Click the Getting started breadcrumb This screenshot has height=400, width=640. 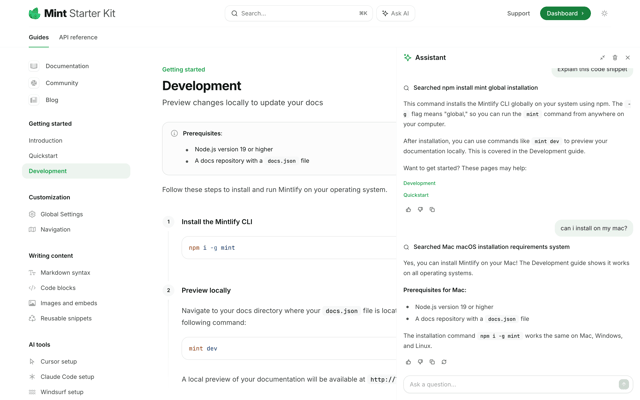(x=183, y=69)
